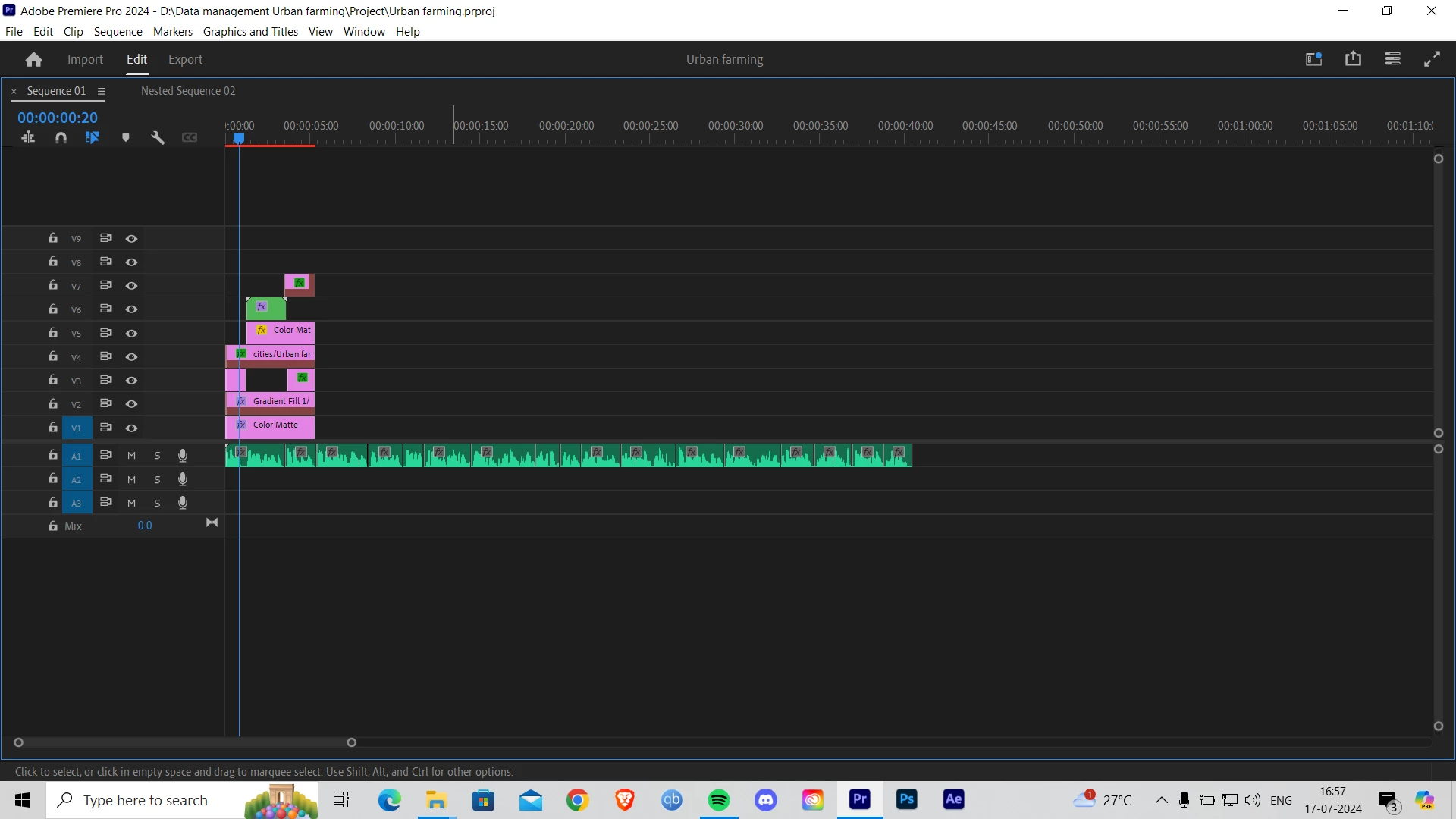Switch to Nested Sequence 02 tab
The image size is (1456, 819).
[x=188, y=91]
